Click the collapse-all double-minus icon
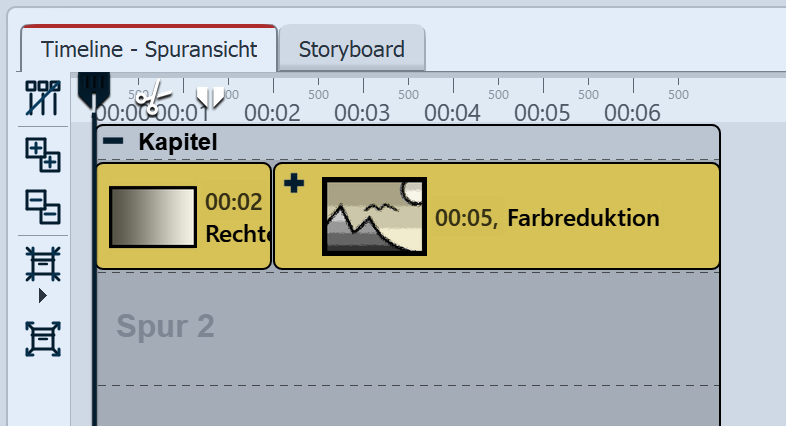The height and width of the screenshot is (426, 786). (x=42, y=207)
